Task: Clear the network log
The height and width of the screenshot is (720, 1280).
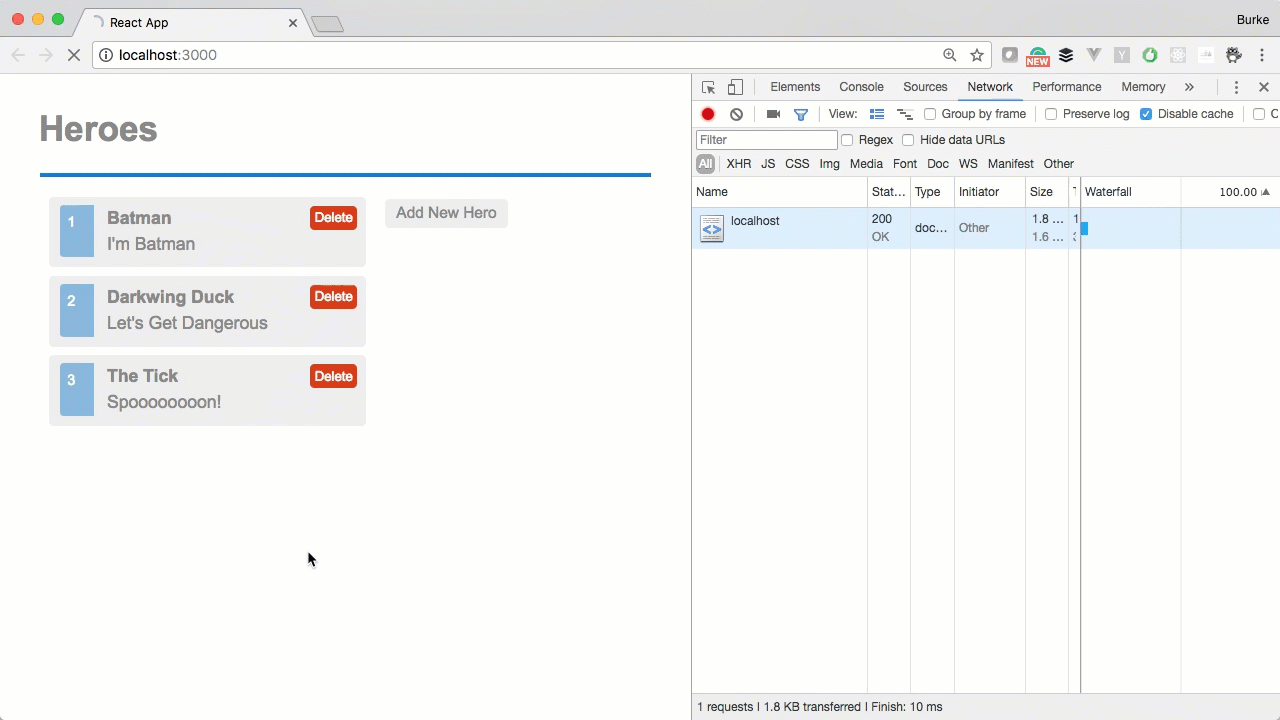Action: point(736,114)
